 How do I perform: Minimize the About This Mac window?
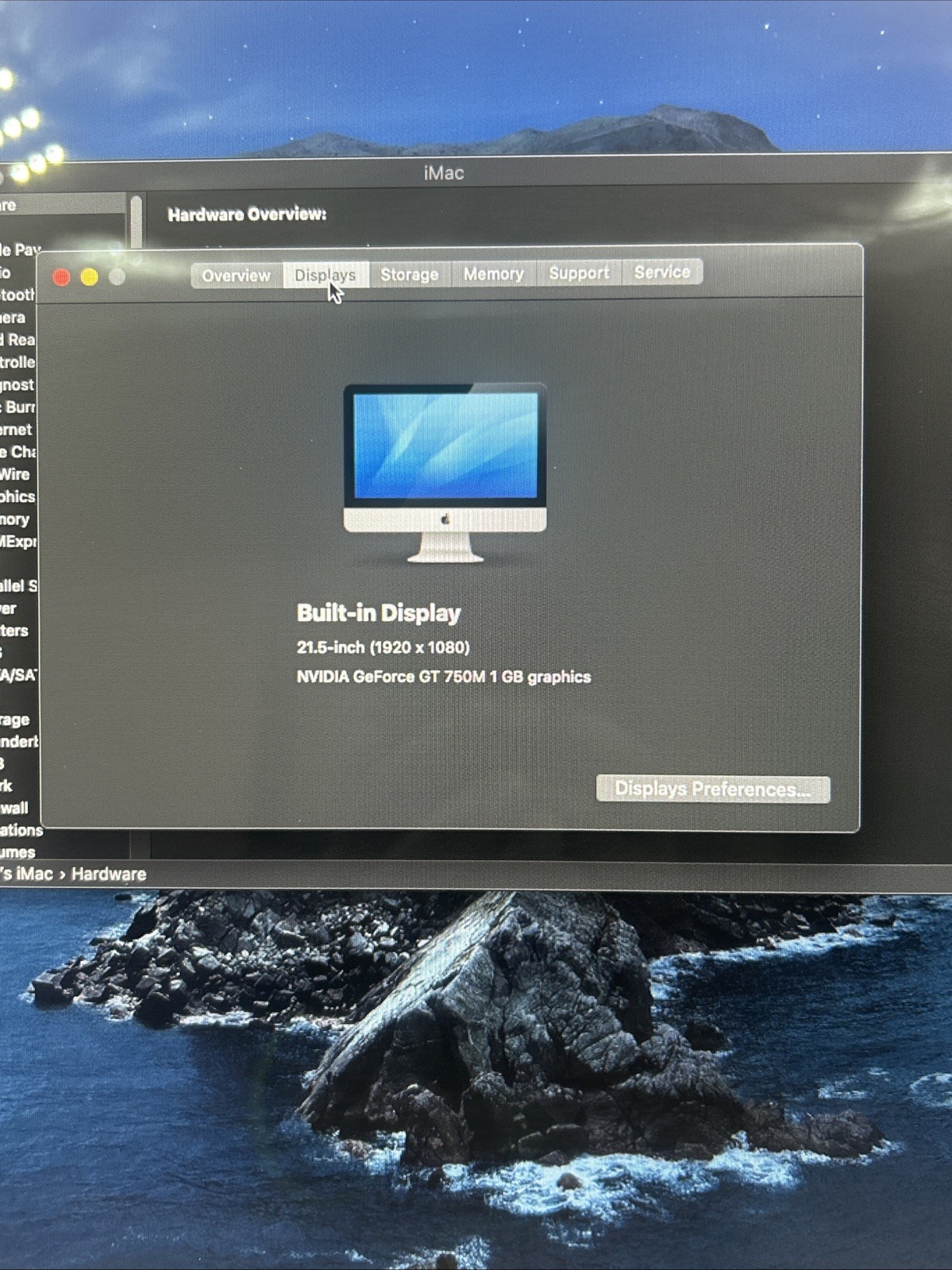[89, 276]
